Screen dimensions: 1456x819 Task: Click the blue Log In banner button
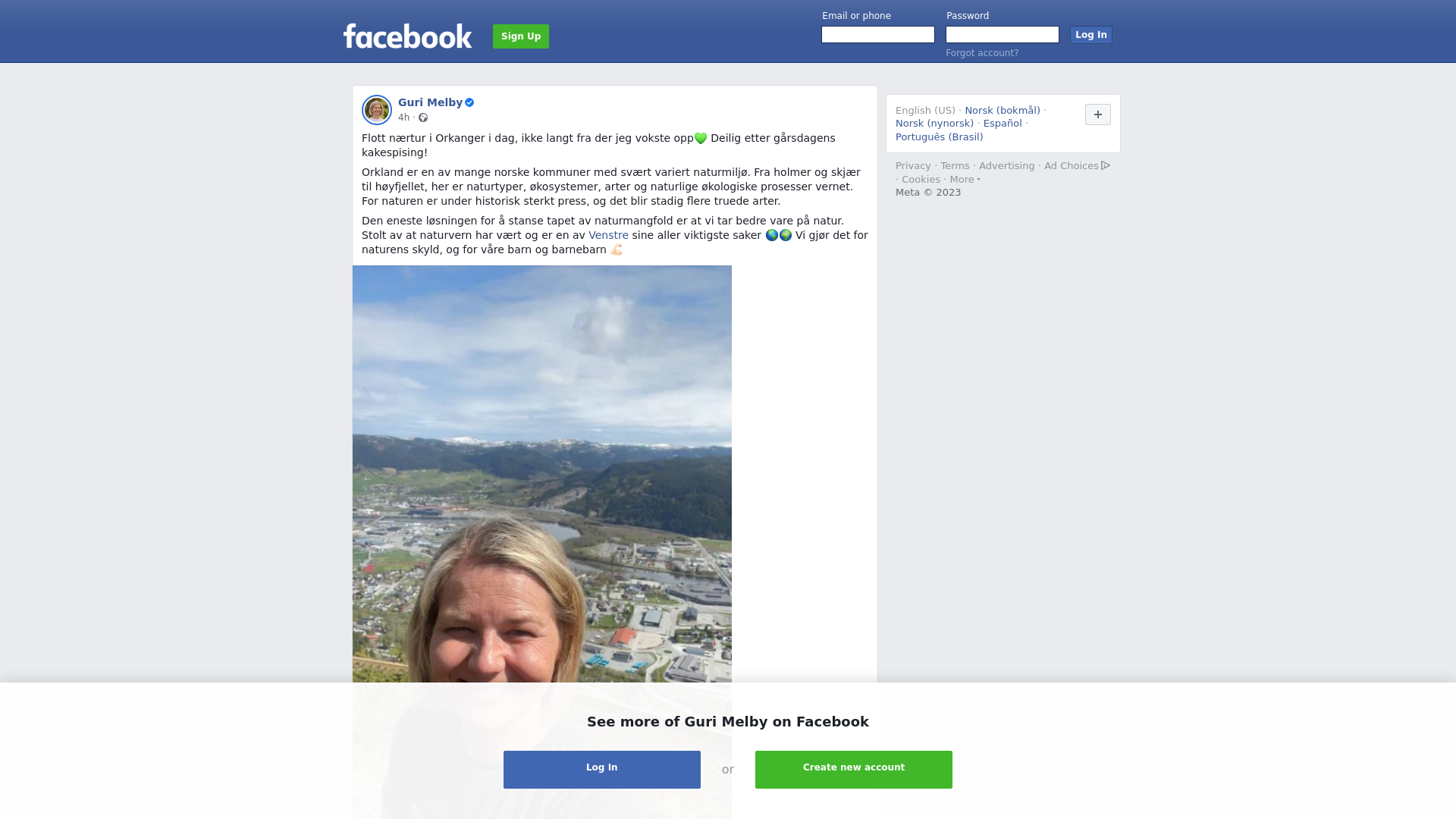click(x=602, y=770)
